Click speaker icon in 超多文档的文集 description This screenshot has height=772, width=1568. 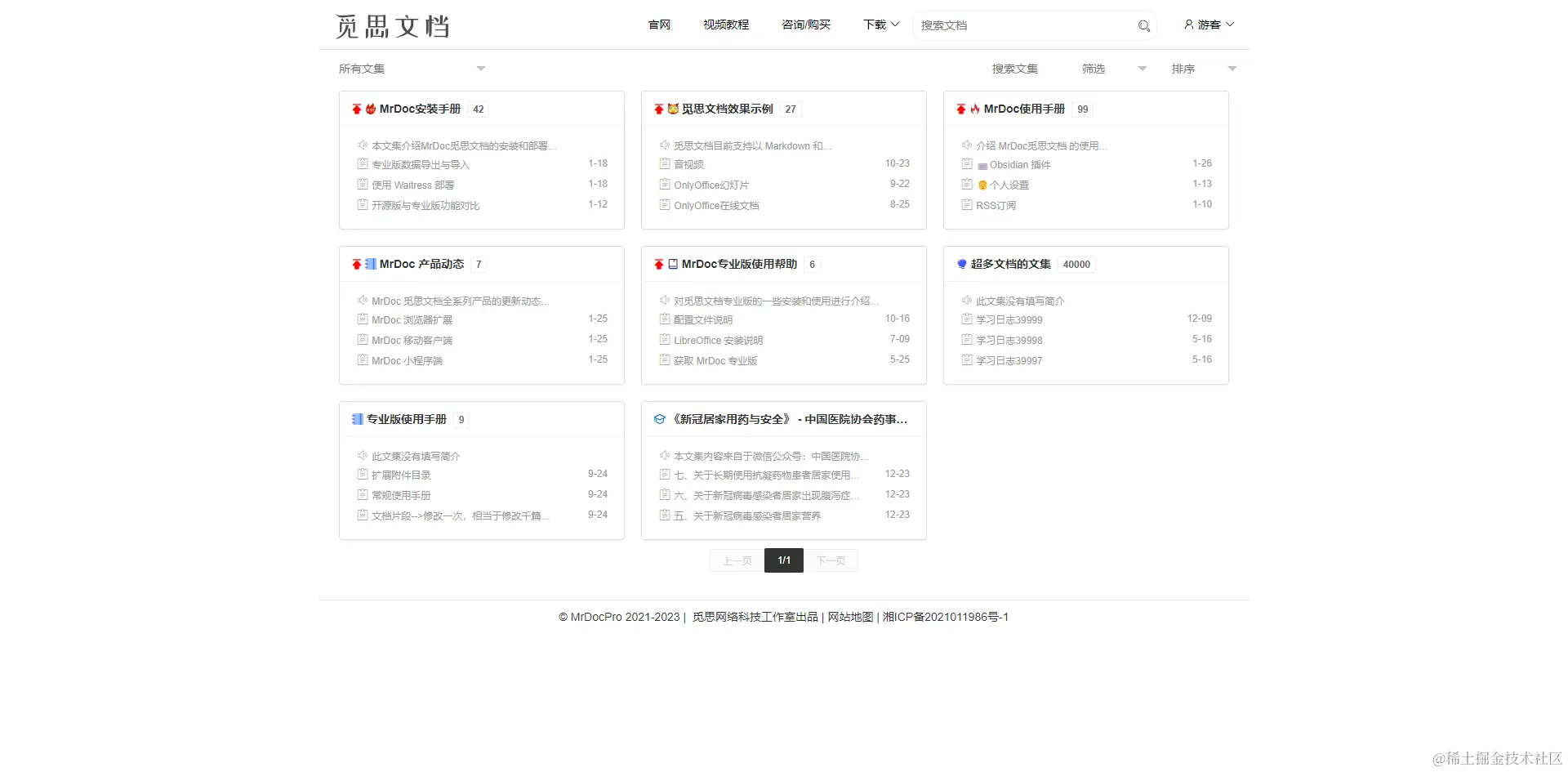(967, 300)
